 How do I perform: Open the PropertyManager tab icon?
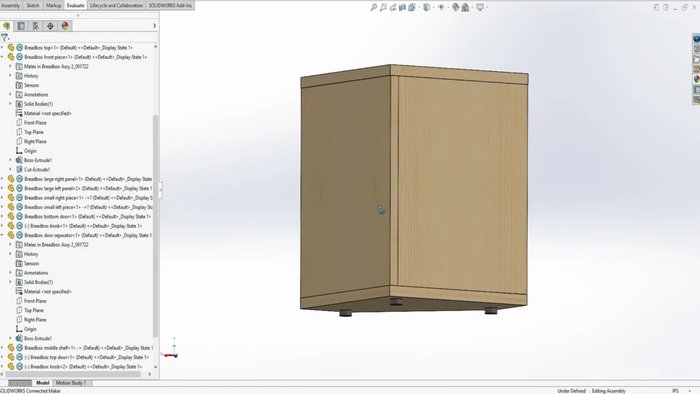[x=21, y=26]
